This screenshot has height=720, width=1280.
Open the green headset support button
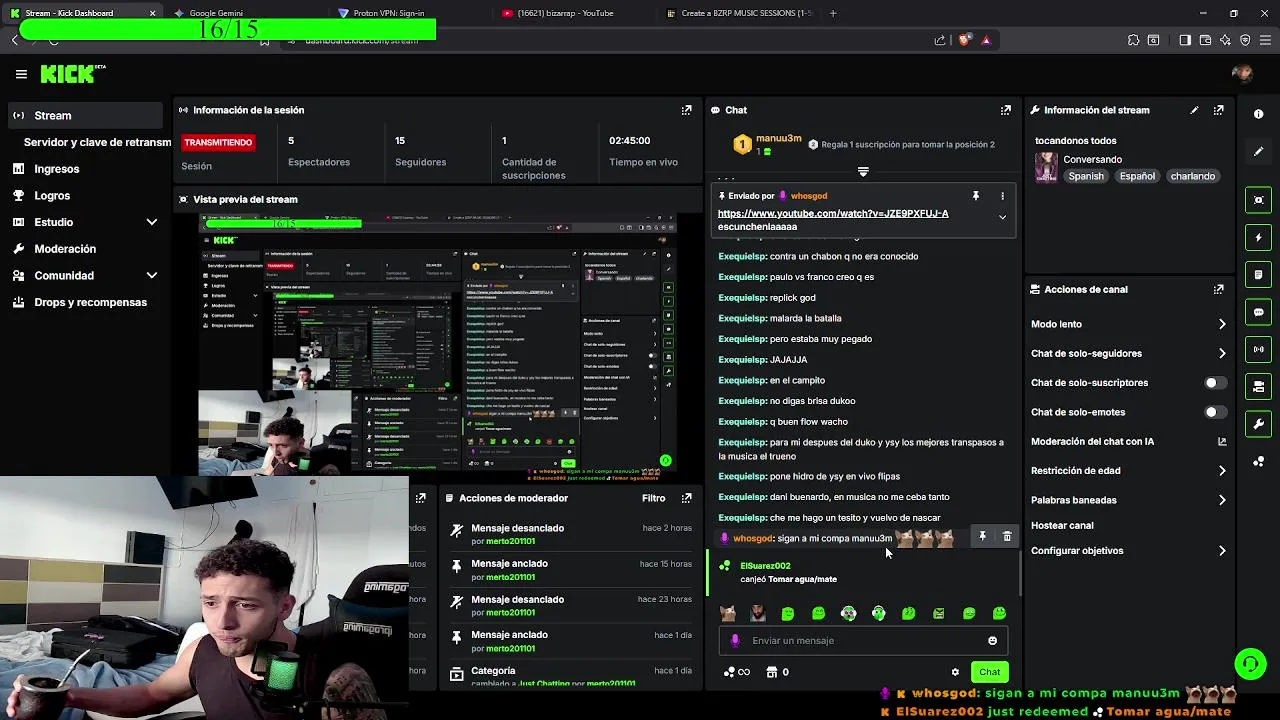click(1250, 664)
